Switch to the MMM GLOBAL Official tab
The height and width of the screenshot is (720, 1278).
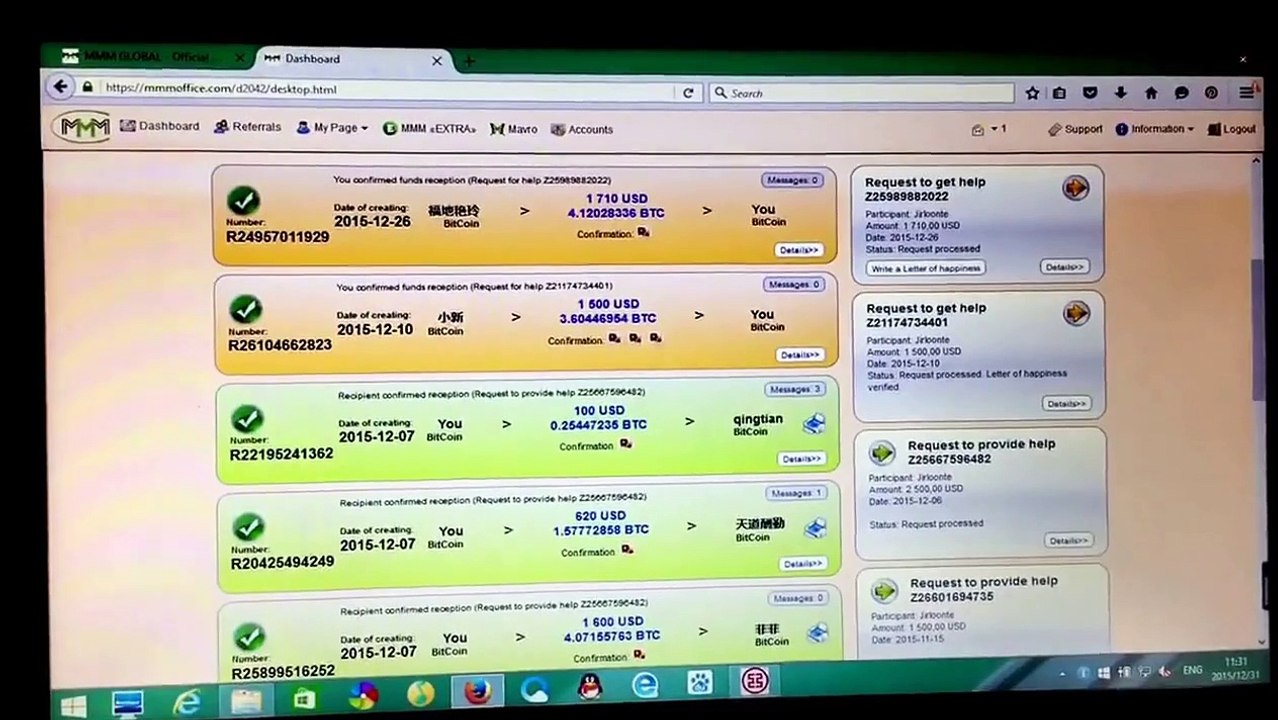150,57
